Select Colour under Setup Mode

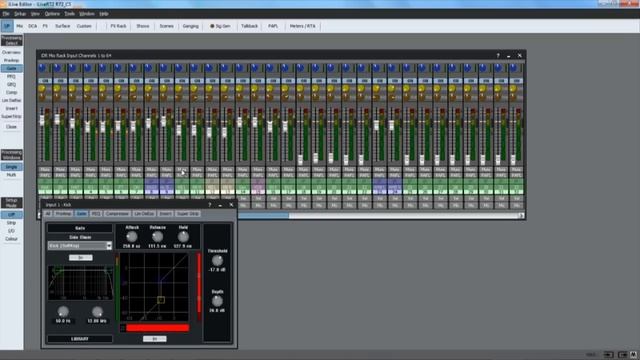(11, 239)
